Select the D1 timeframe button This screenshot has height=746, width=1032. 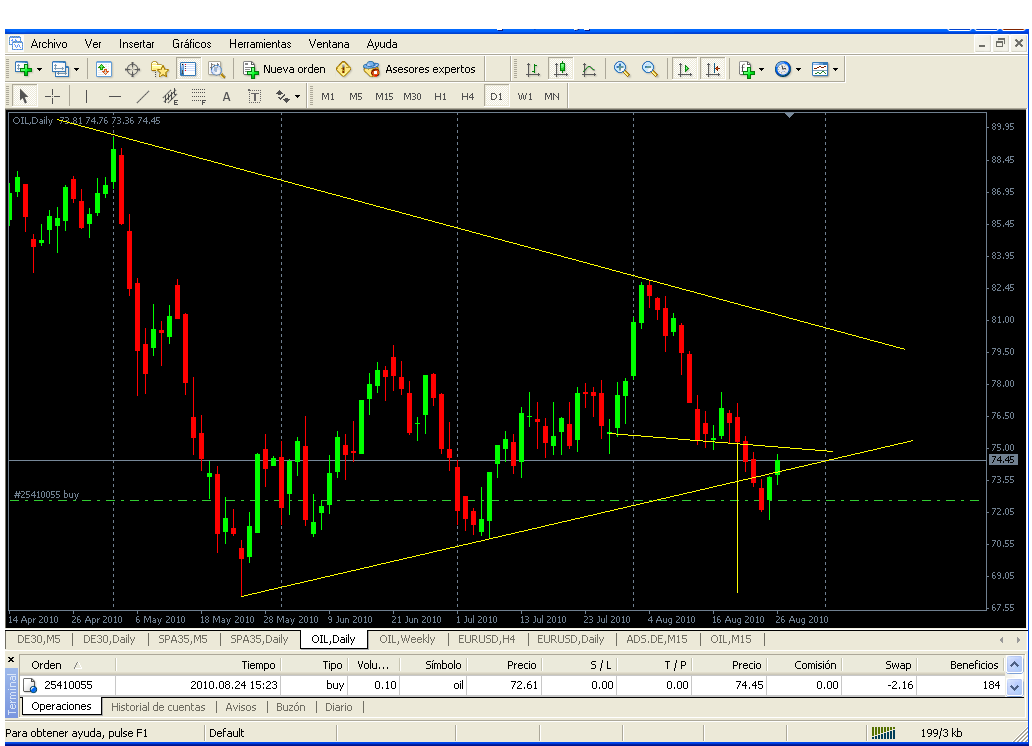coord(496,97)
